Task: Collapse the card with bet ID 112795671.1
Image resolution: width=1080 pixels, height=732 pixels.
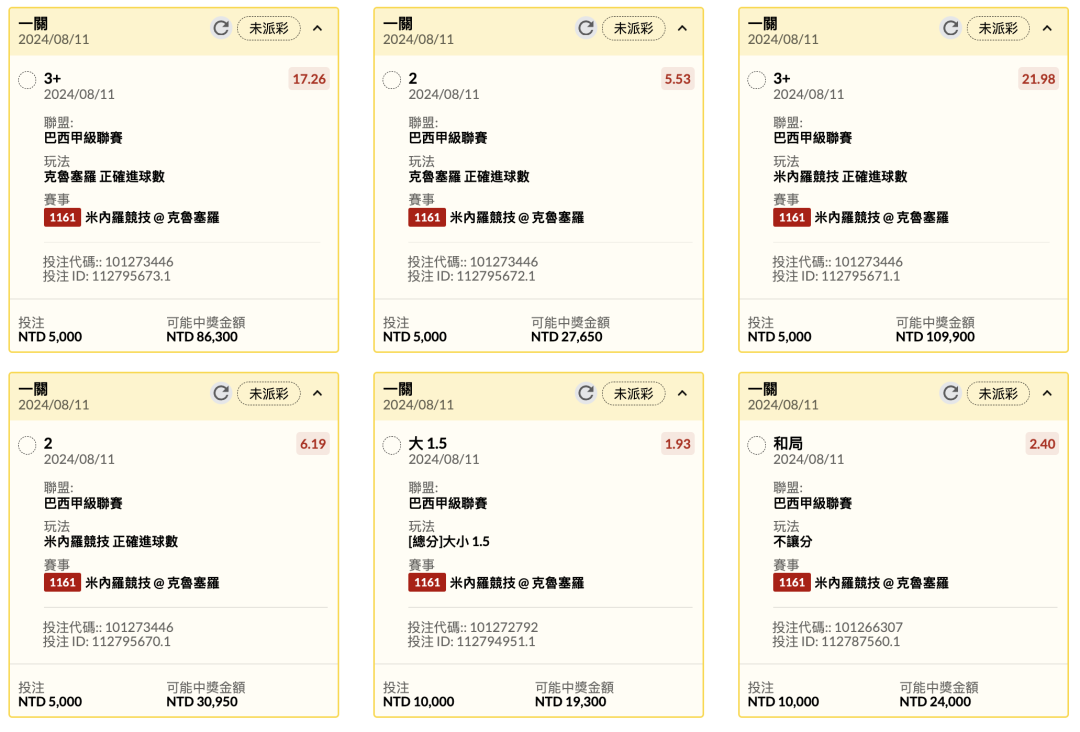Action: 1047,28
